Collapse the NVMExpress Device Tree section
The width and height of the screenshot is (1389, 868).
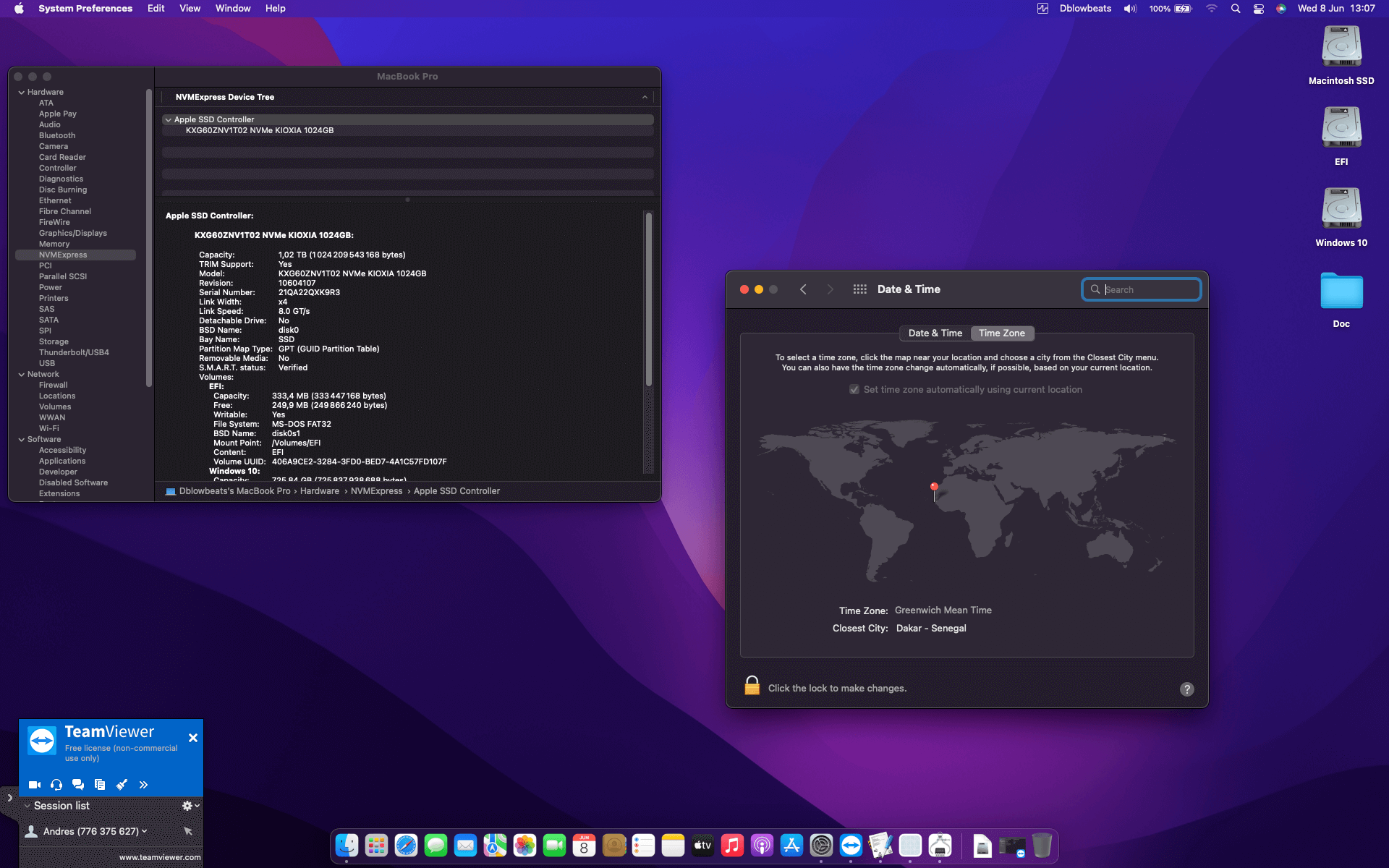tap(645, 97)
